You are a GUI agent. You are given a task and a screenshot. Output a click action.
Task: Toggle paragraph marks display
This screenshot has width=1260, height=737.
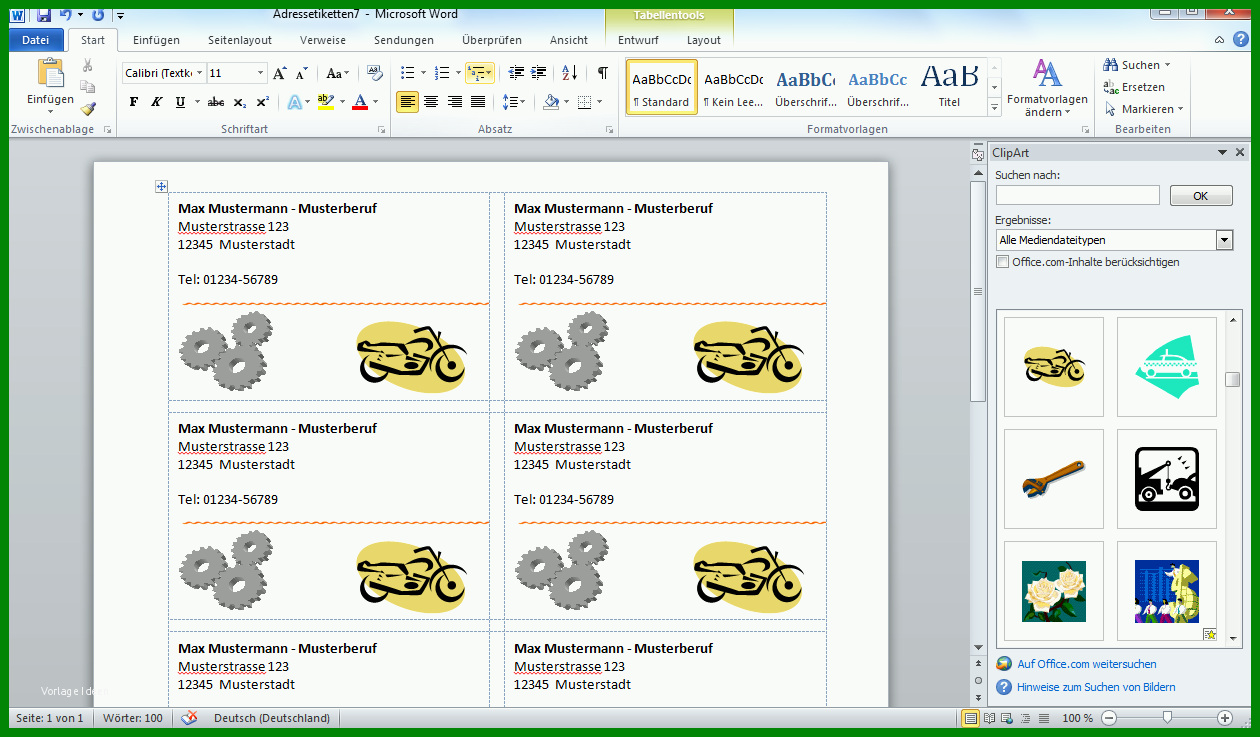coord(602,73)
